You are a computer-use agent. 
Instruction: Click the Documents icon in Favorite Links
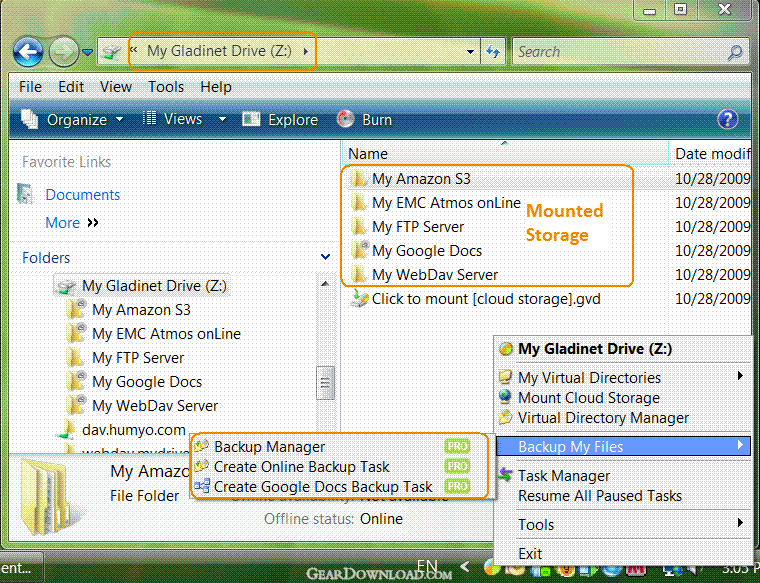pos(25,194)
